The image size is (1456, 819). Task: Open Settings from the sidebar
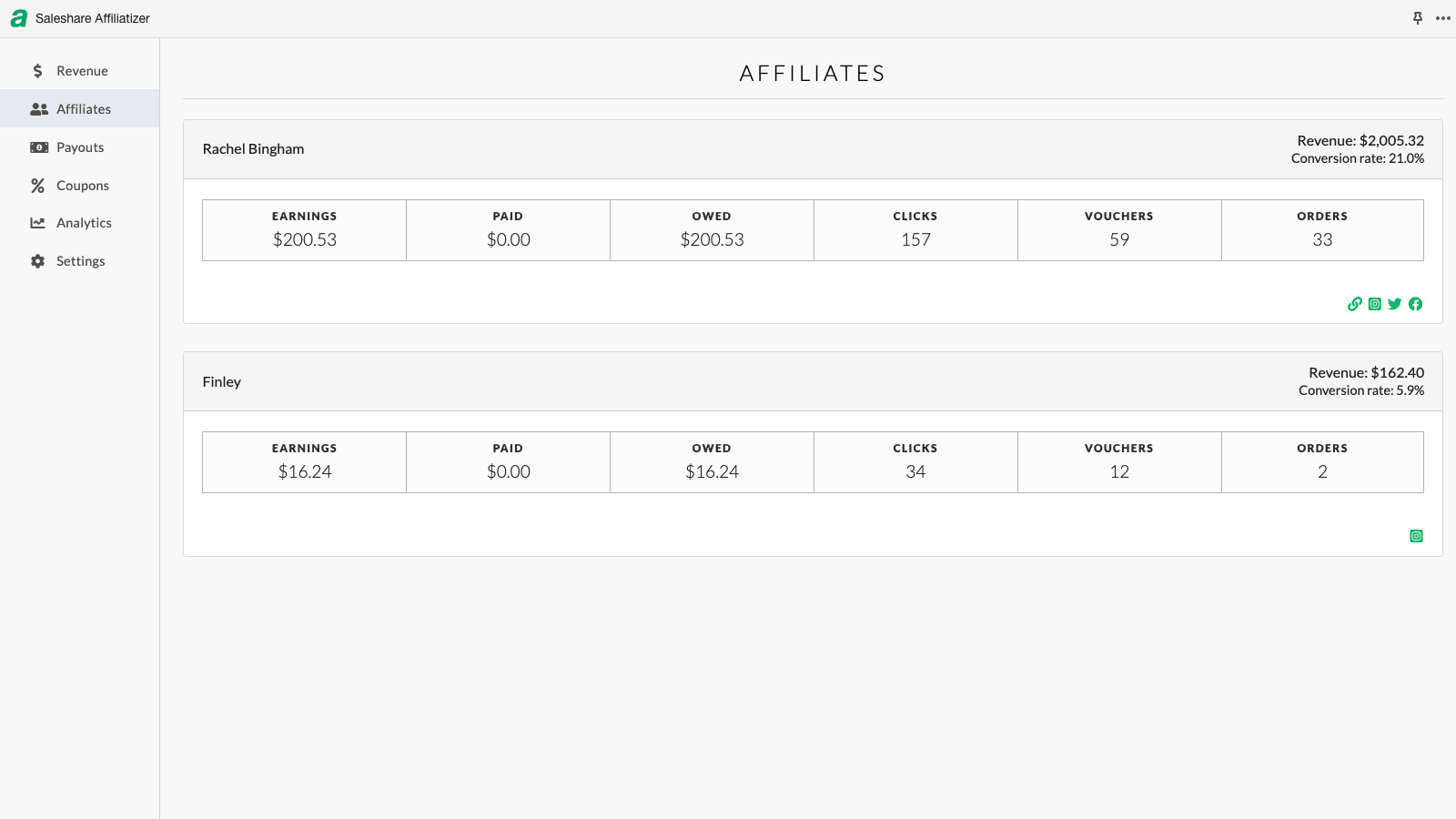click(x=80, y=261)
